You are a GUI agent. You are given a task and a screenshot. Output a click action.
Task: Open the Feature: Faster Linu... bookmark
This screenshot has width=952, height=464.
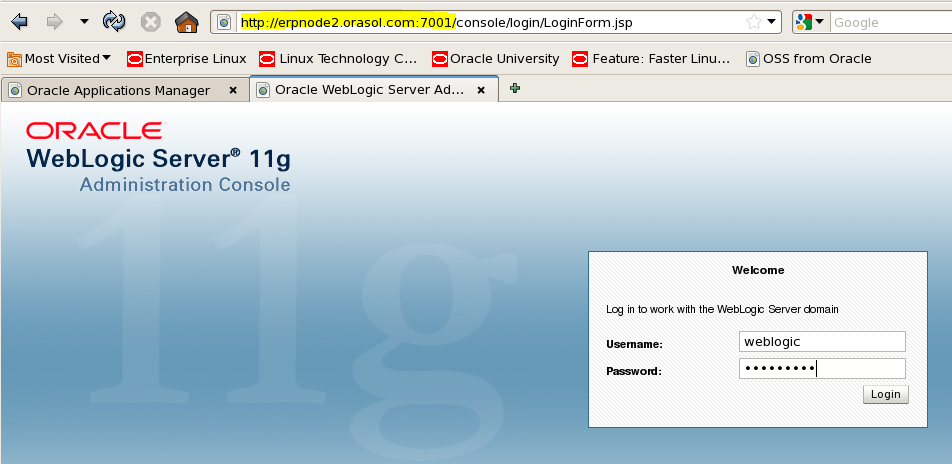tap(651, 59)
